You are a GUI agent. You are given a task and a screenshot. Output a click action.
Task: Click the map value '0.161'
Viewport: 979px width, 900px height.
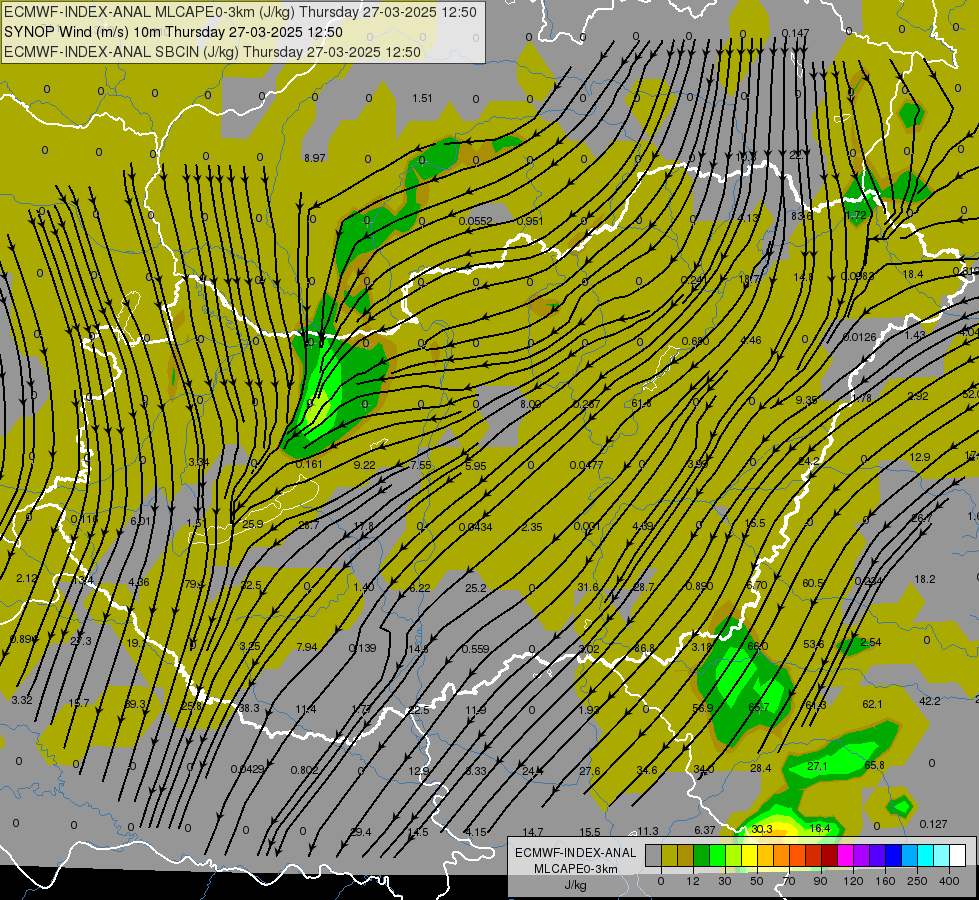tap(309, 464)
